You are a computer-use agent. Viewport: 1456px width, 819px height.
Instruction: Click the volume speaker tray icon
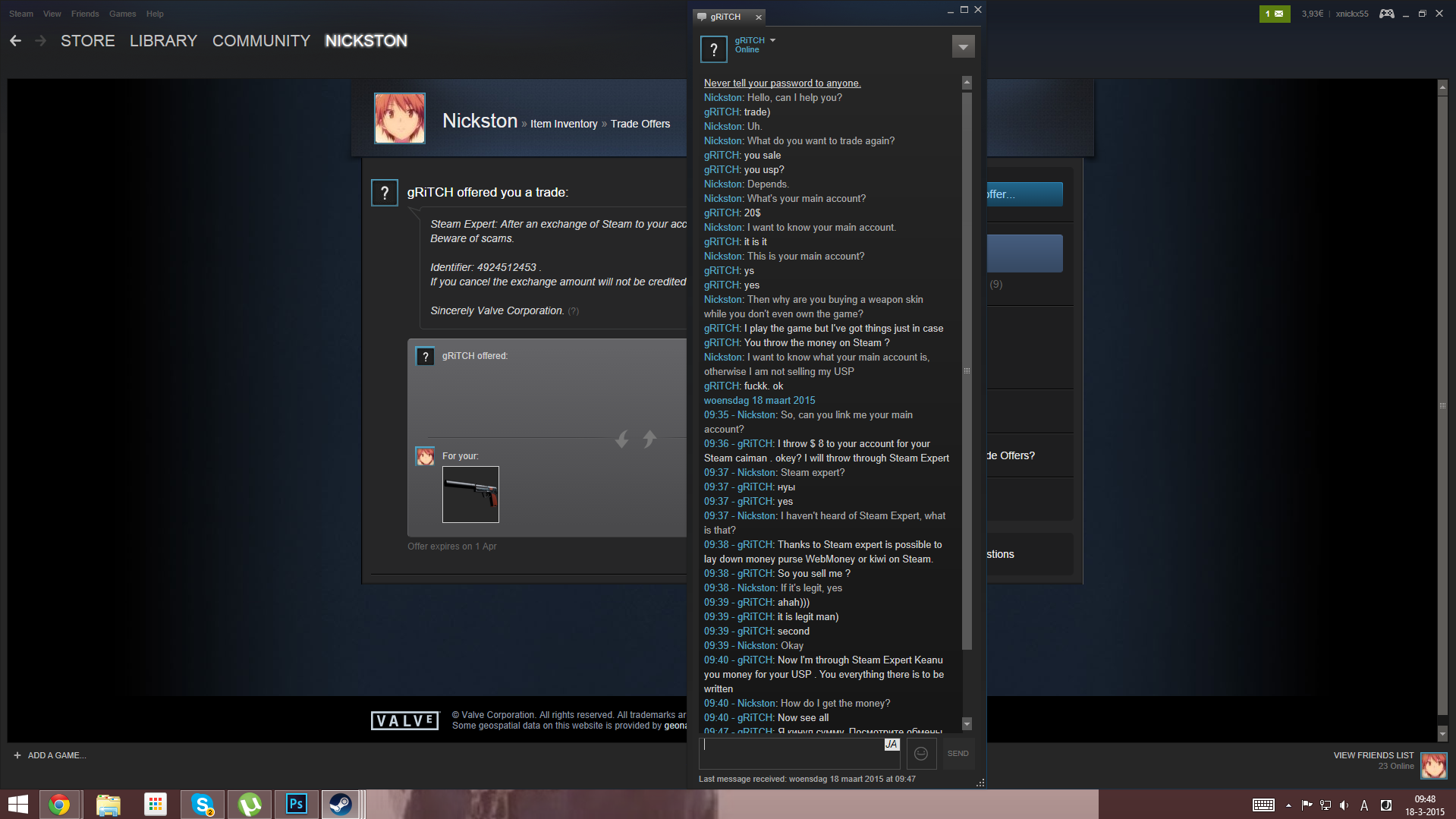pyautogui.click(x=1344, y=805)
